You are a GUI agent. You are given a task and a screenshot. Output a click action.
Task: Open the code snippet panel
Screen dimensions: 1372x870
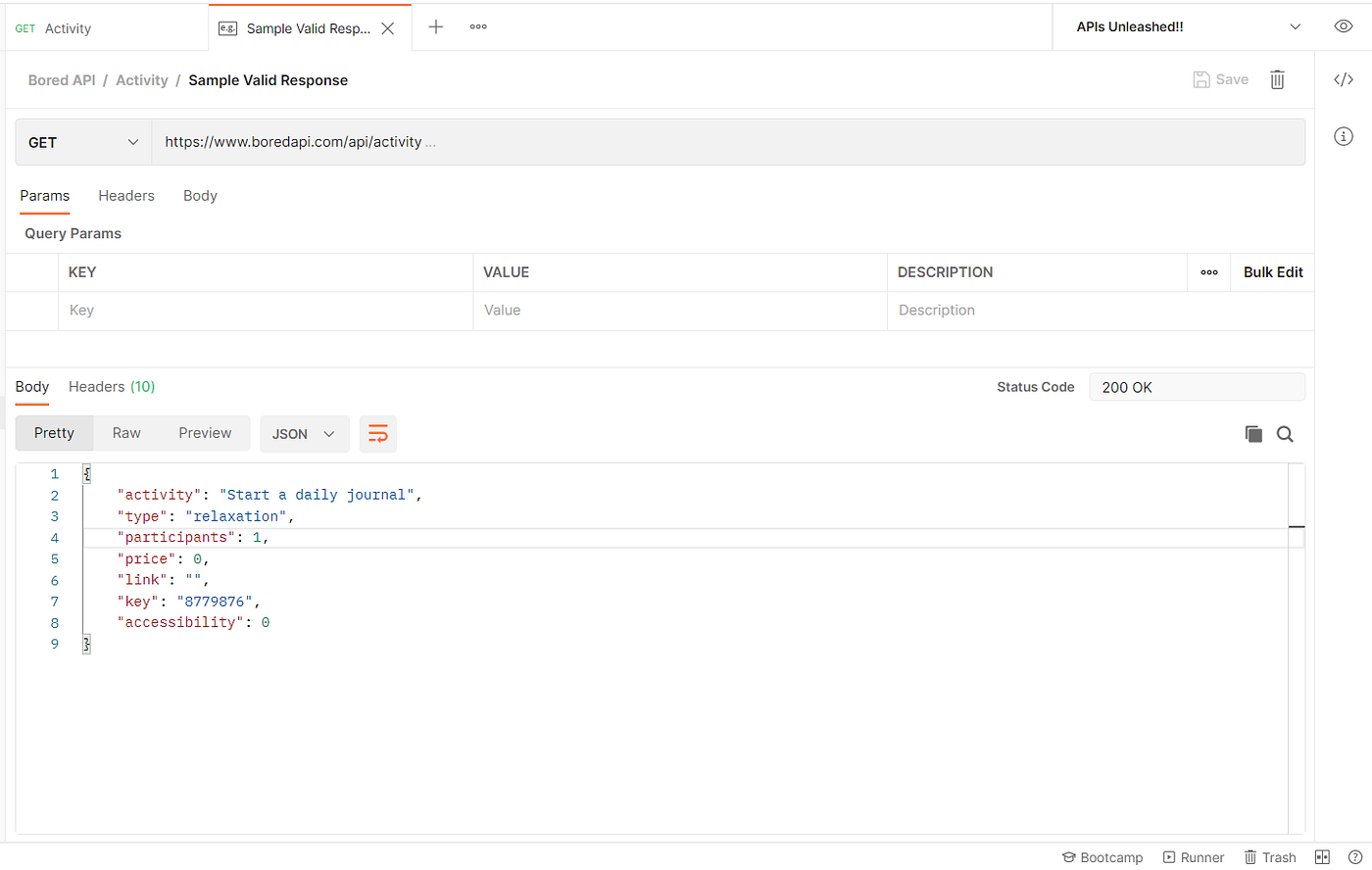(1343, 79)
